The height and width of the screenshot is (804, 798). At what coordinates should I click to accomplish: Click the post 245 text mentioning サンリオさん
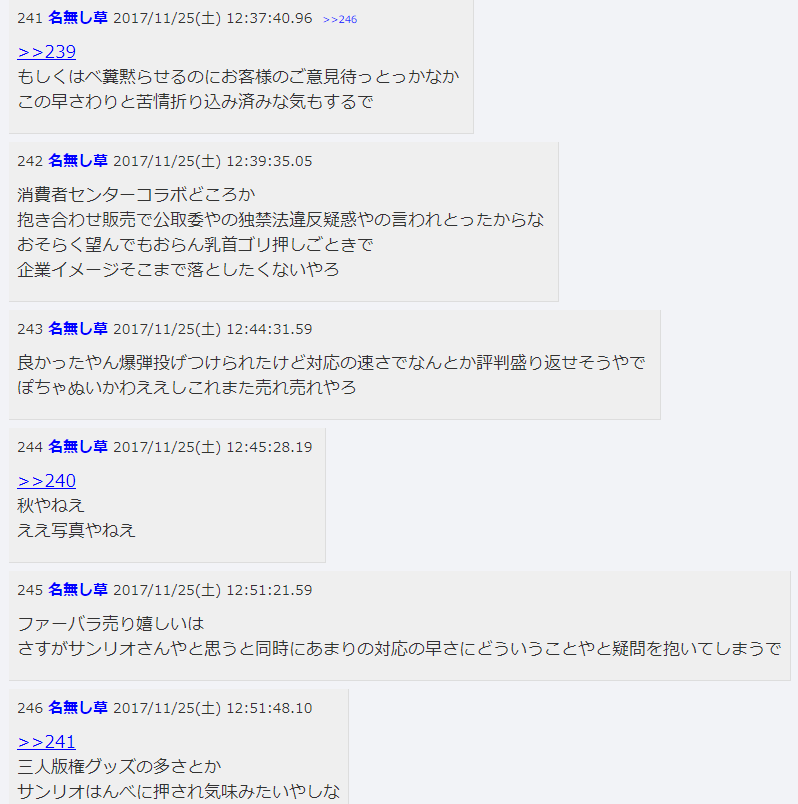click(399, 649)
